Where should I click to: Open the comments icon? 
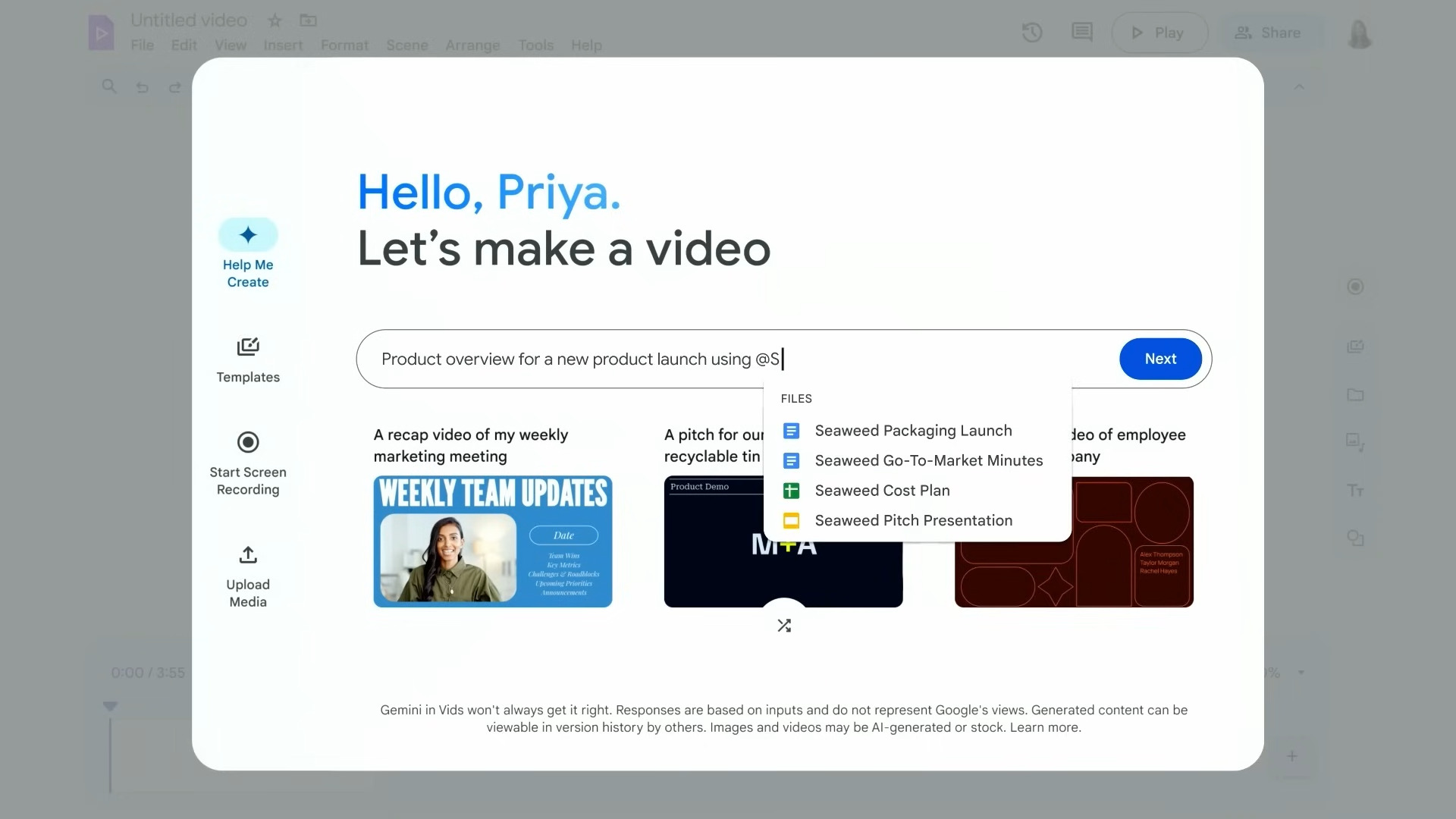[1082, 33]
